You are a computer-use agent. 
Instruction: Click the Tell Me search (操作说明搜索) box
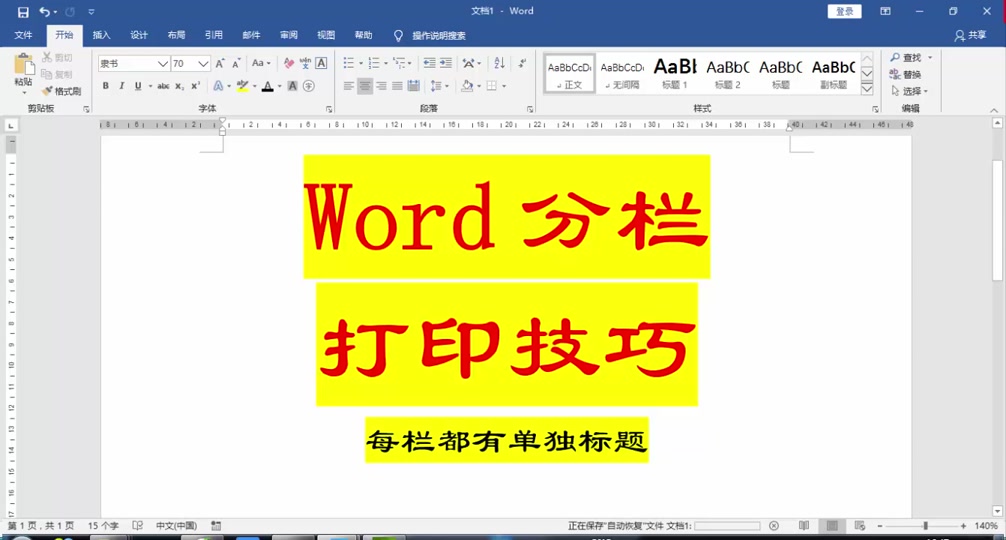[439, 36]
